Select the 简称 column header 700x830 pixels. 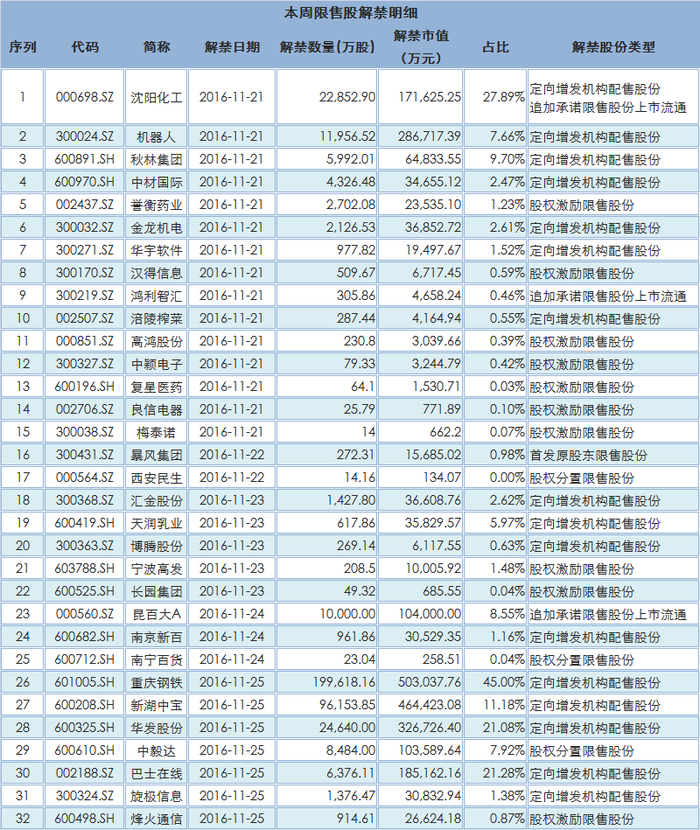(157, 47)
